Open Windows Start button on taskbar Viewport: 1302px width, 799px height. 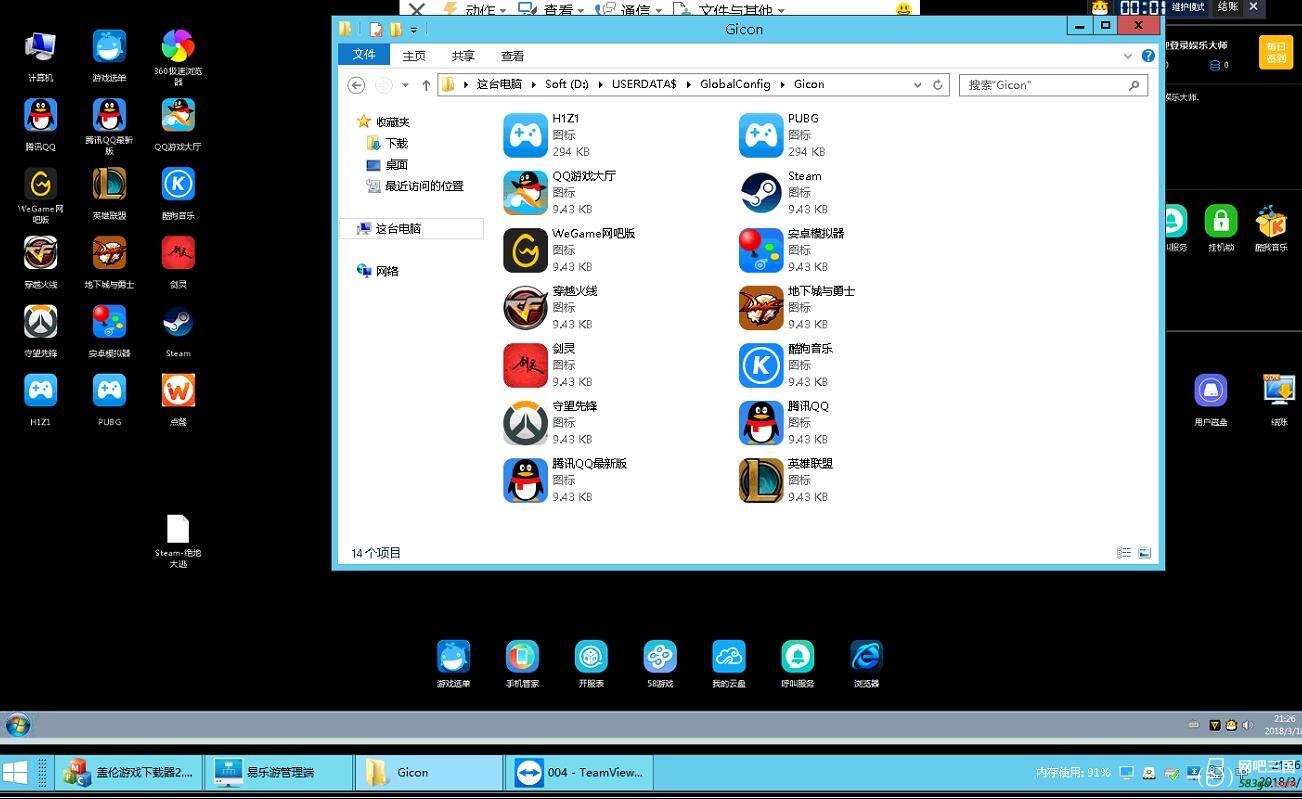point(15,772)
